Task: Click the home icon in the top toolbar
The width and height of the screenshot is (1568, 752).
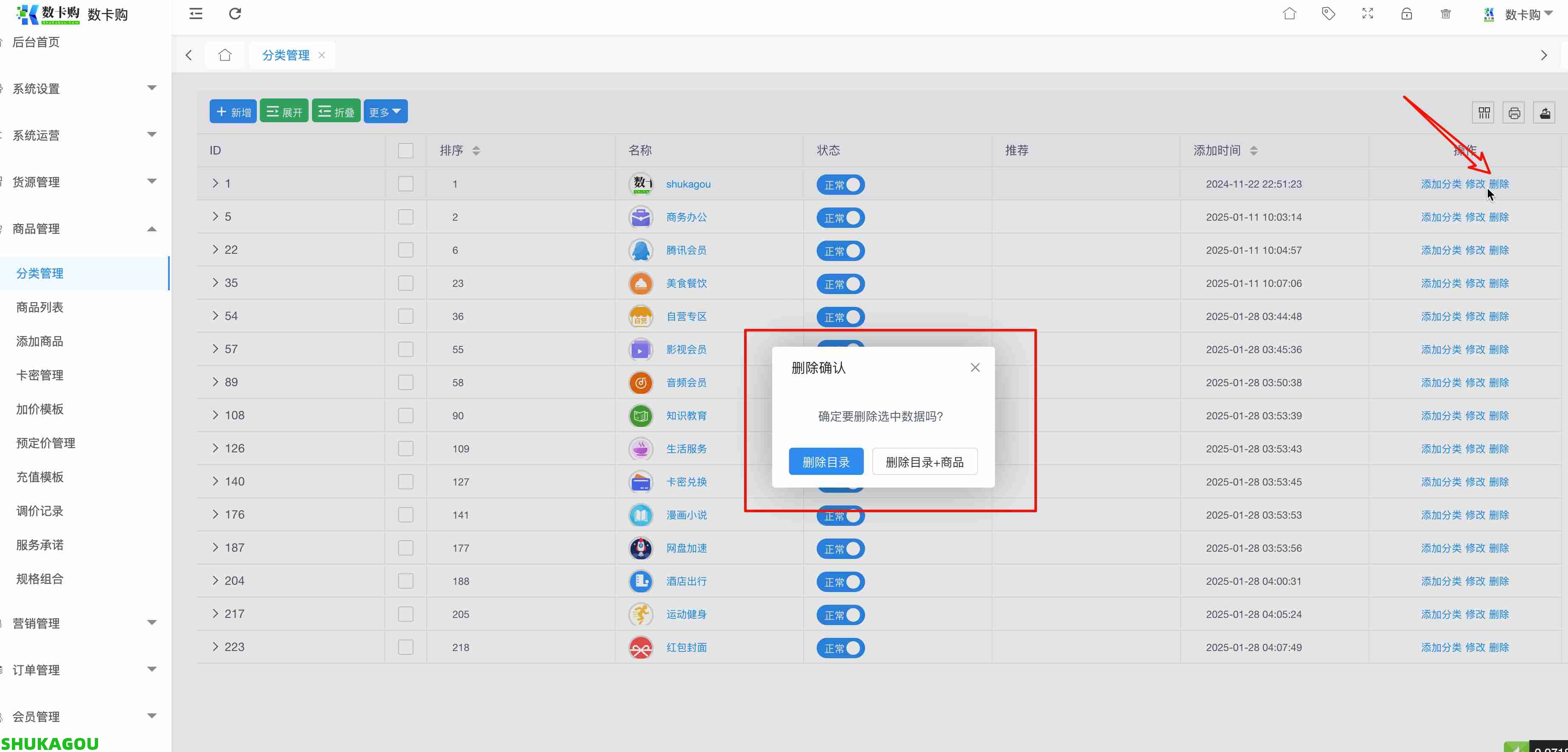Action: pos(1289,14)
